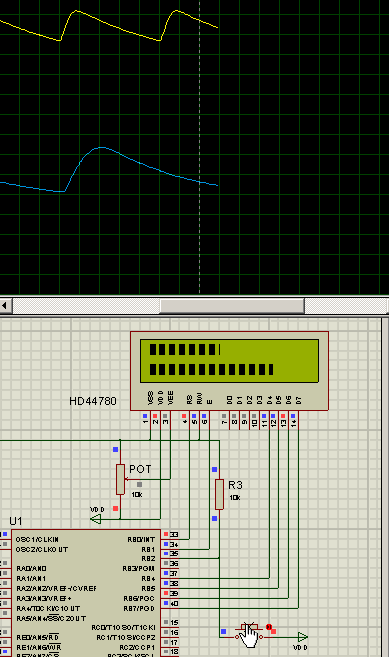Select the R3 resistor body
The height and width of the screenshot is (657, 389).
[x=219, y=494]
